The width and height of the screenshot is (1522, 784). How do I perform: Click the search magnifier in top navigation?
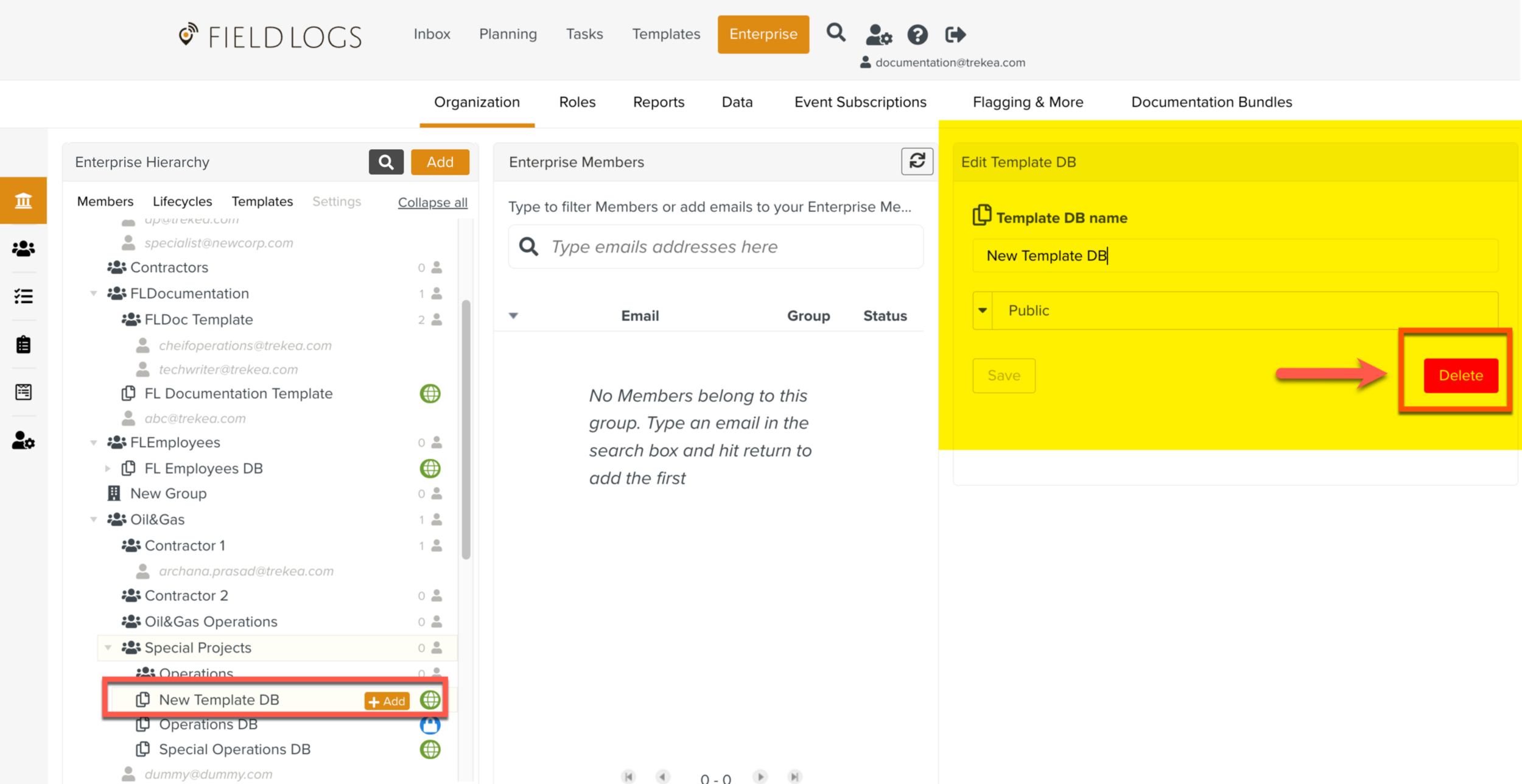[836, 33]
